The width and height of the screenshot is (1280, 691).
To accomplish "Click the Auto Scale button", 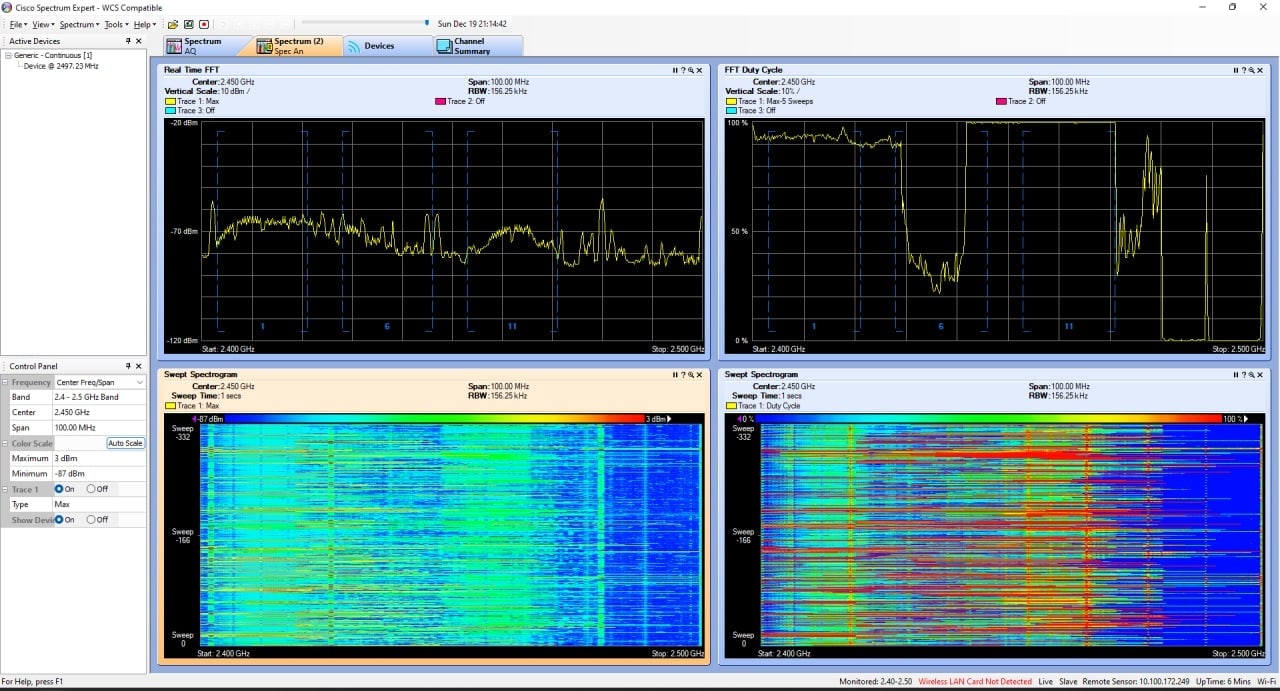I will (x=126, y=443).
